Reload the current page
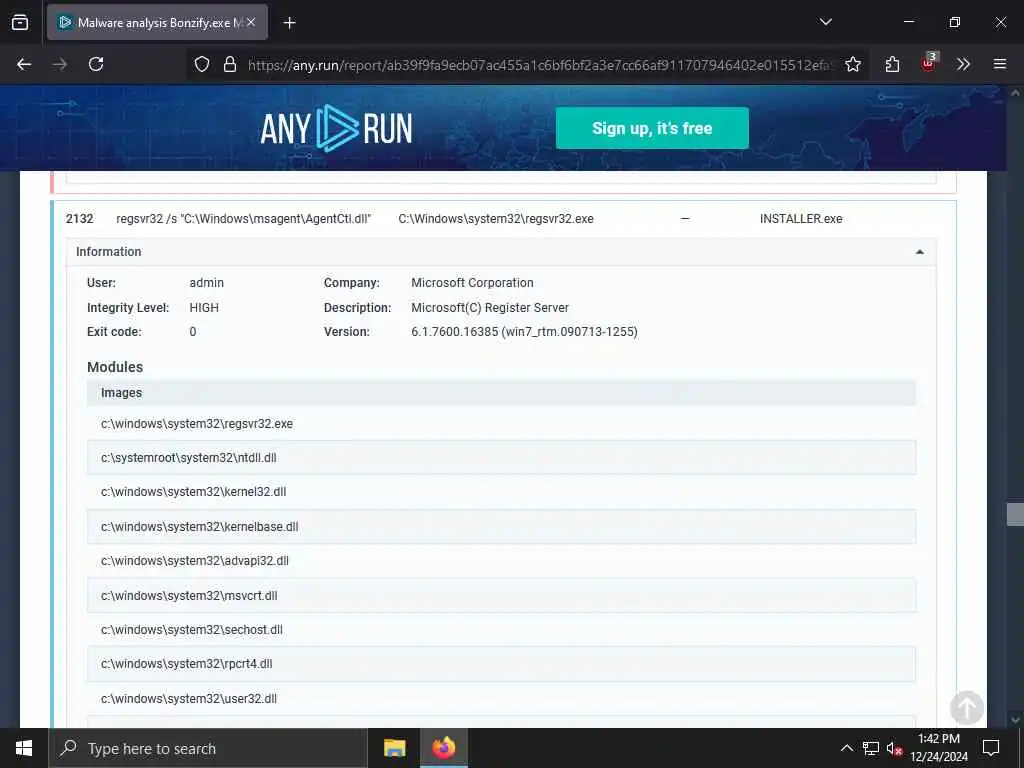1024x768 pixels. point(96,64)
